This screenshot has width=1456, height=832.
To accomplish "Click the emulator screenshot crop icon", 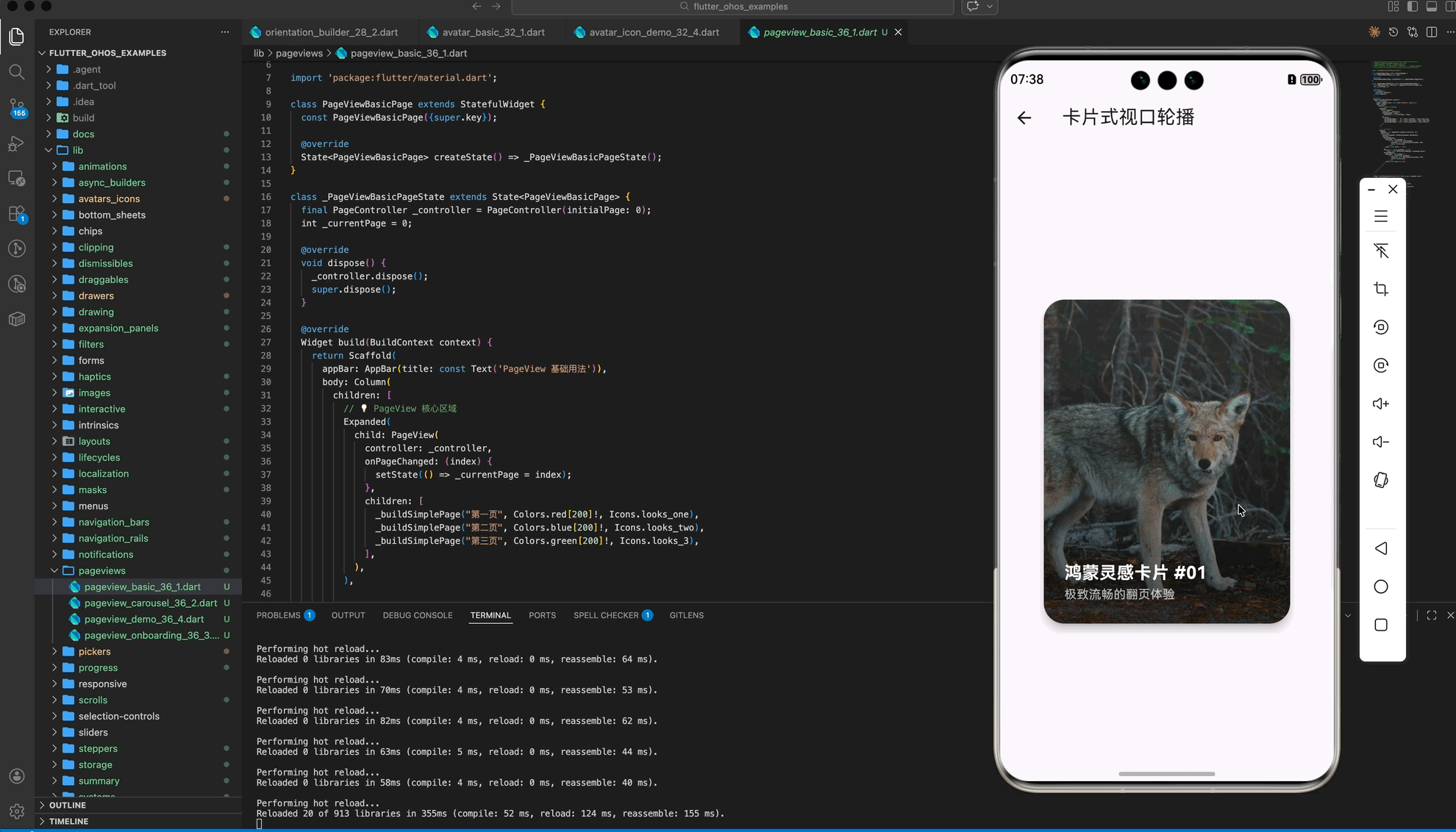I will click(x=1381, y=289).
